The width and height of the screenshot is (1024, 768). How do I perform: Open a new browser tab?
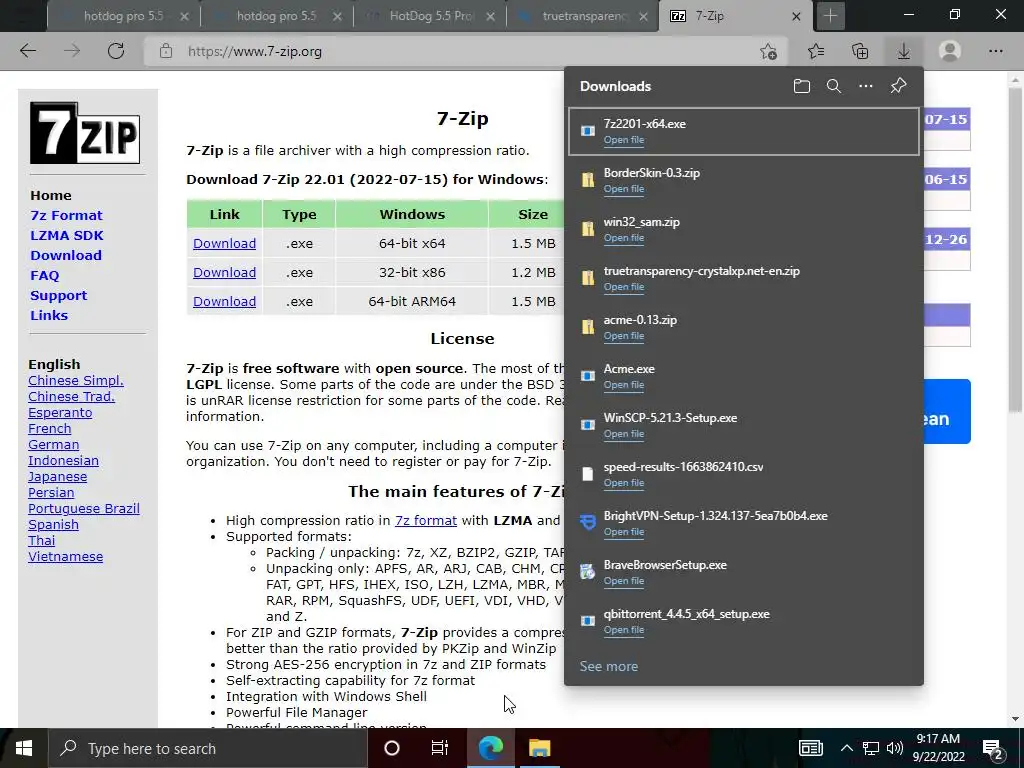(x=830, y=16)
